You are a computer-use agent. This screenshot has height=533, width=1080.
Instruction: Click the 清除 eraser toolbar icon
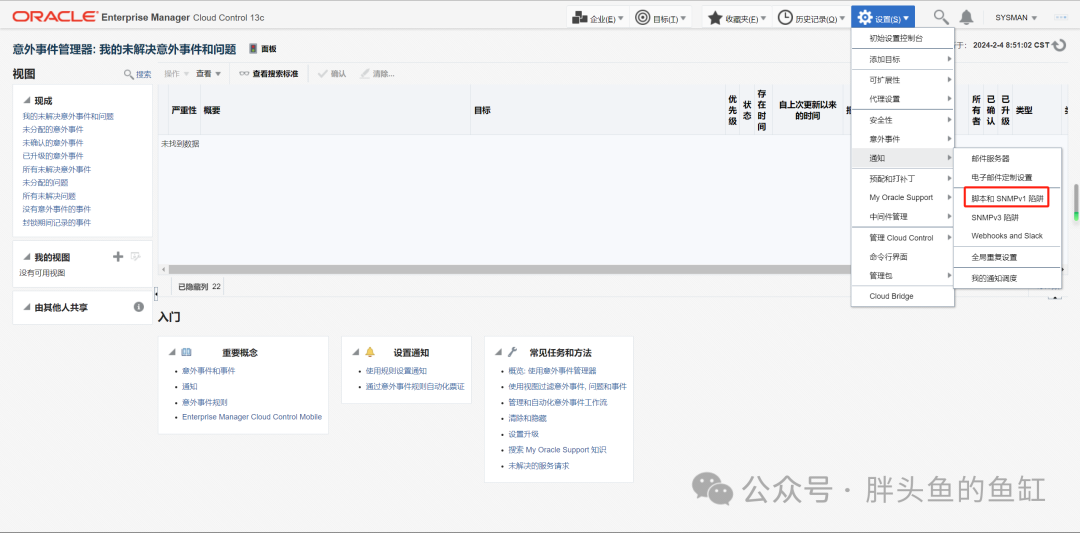click(364, 74)
